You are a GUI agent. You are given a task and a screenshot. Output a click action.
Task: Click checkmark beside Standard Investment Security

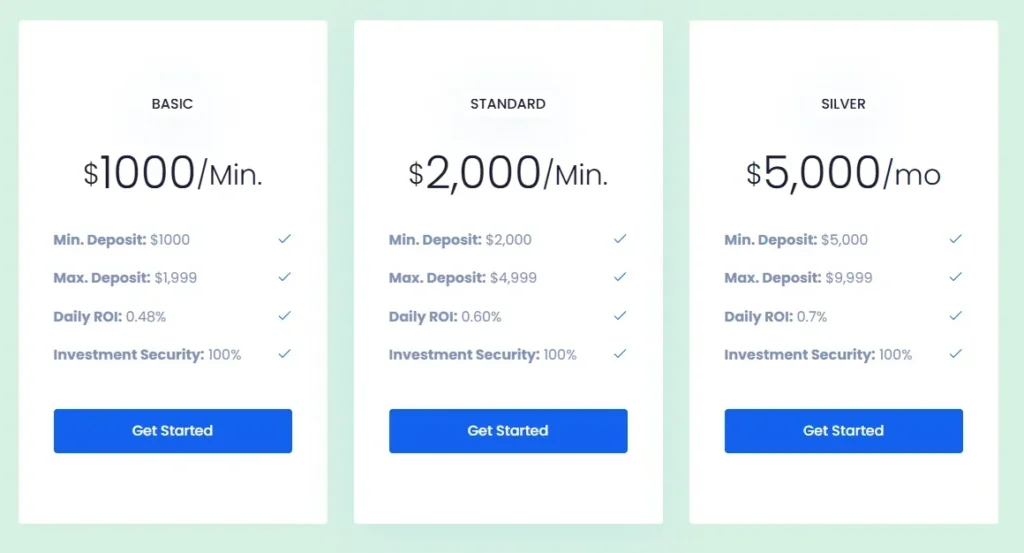[620, 353]
